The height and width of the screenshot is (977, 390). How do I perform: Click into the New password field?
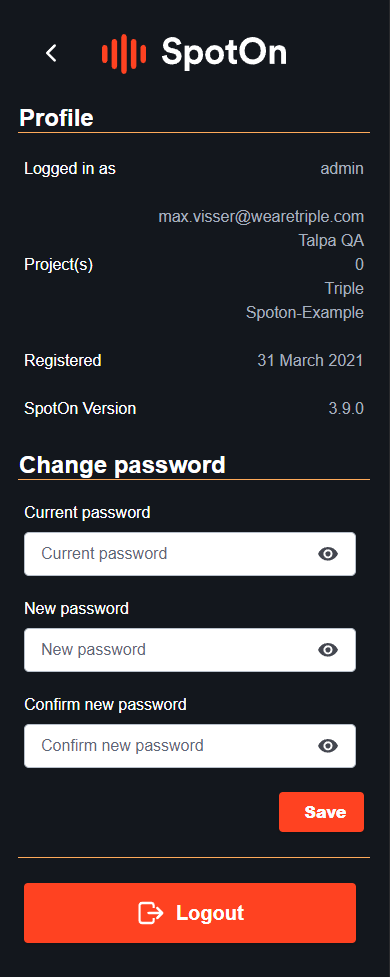pos(190,650)
